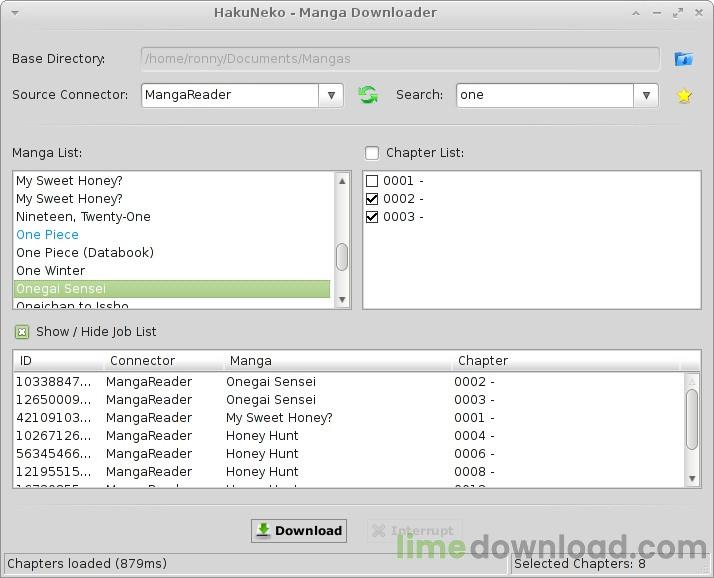Toggle the select-all Chapter List checkbox
Viewport: 714px width, 578px height.
[372, 153]
